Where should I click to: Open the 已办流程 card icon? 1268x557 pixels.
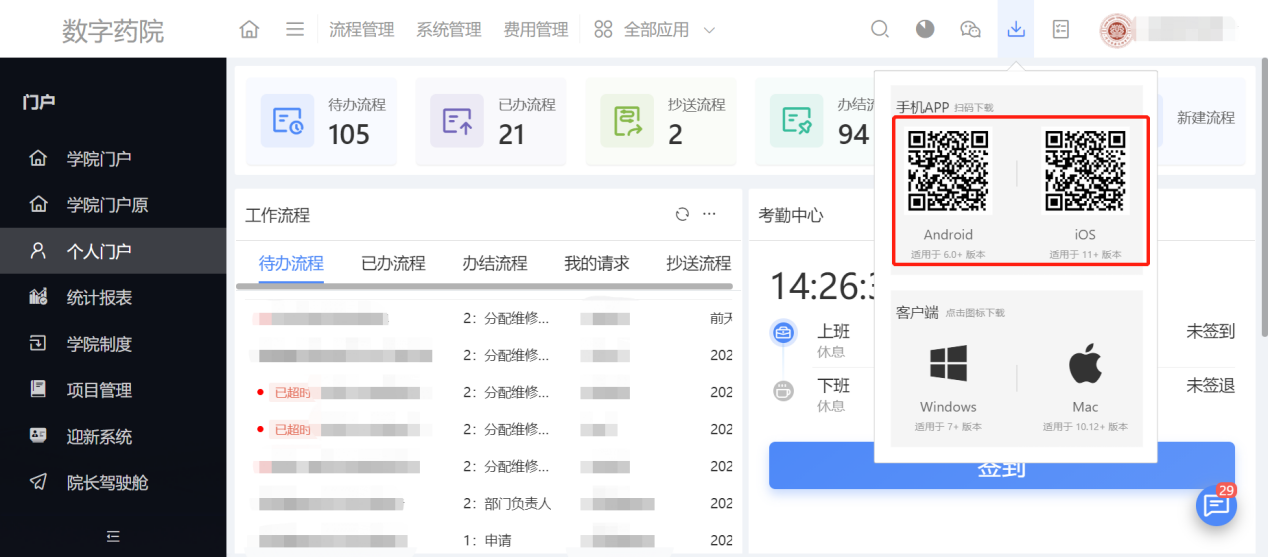pyautogui.click(x=457, y=121)
